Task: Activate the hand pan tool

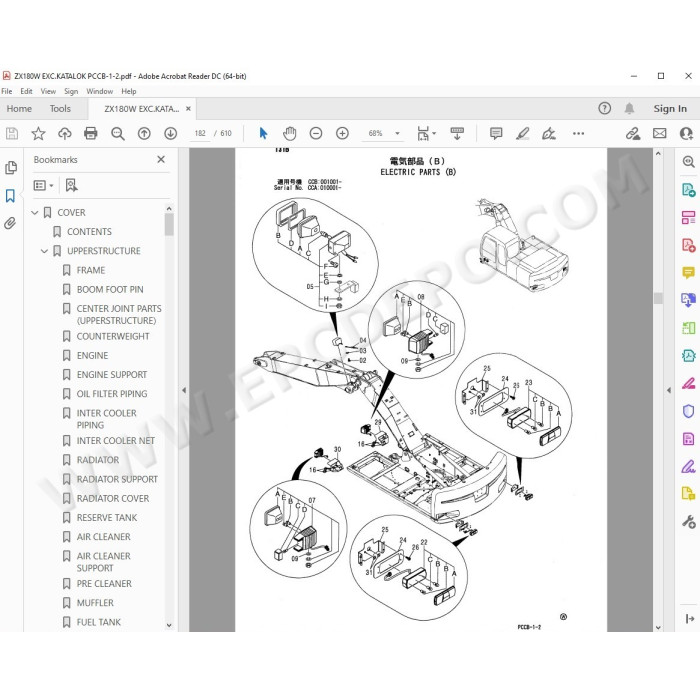Action: click(x=290, y=133)
